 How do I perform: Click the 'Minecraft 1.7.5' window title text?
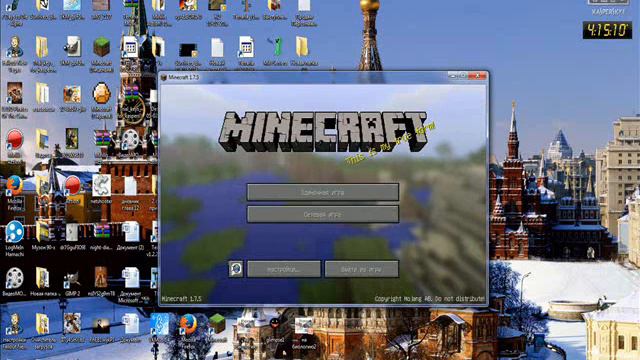tap(184, 77)
